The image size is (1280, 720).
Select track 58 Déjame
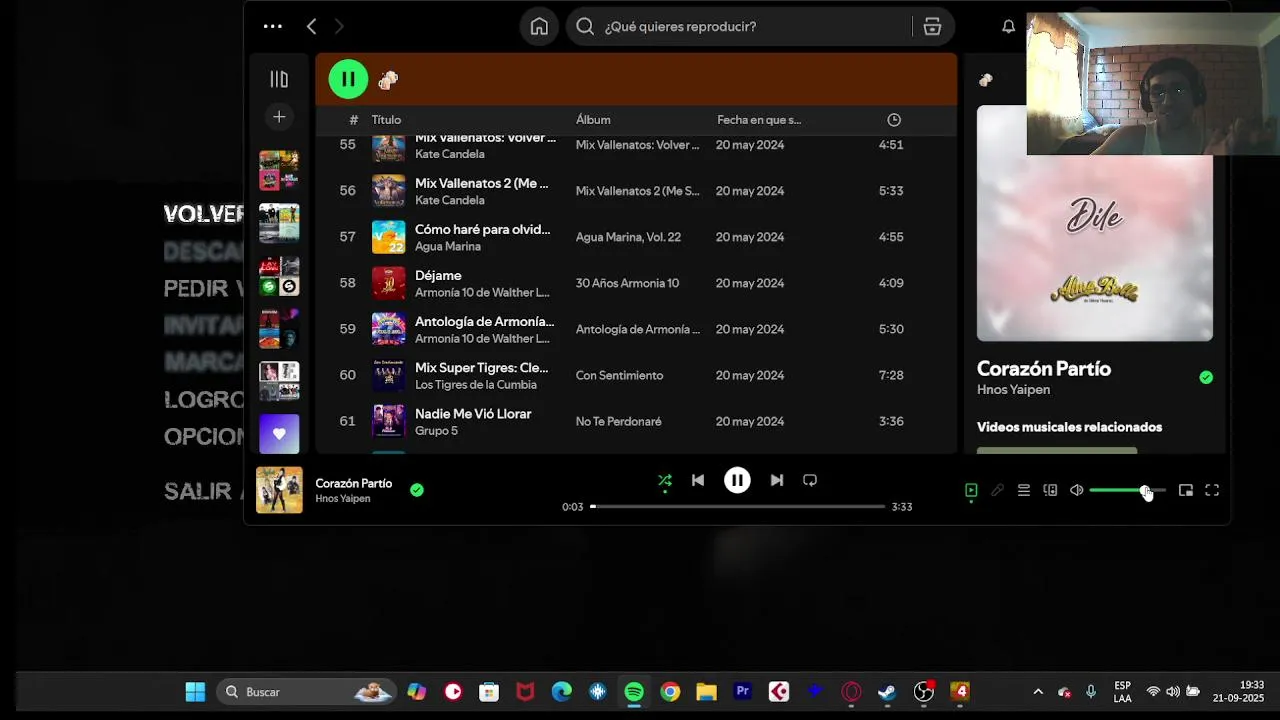(636, 283)
